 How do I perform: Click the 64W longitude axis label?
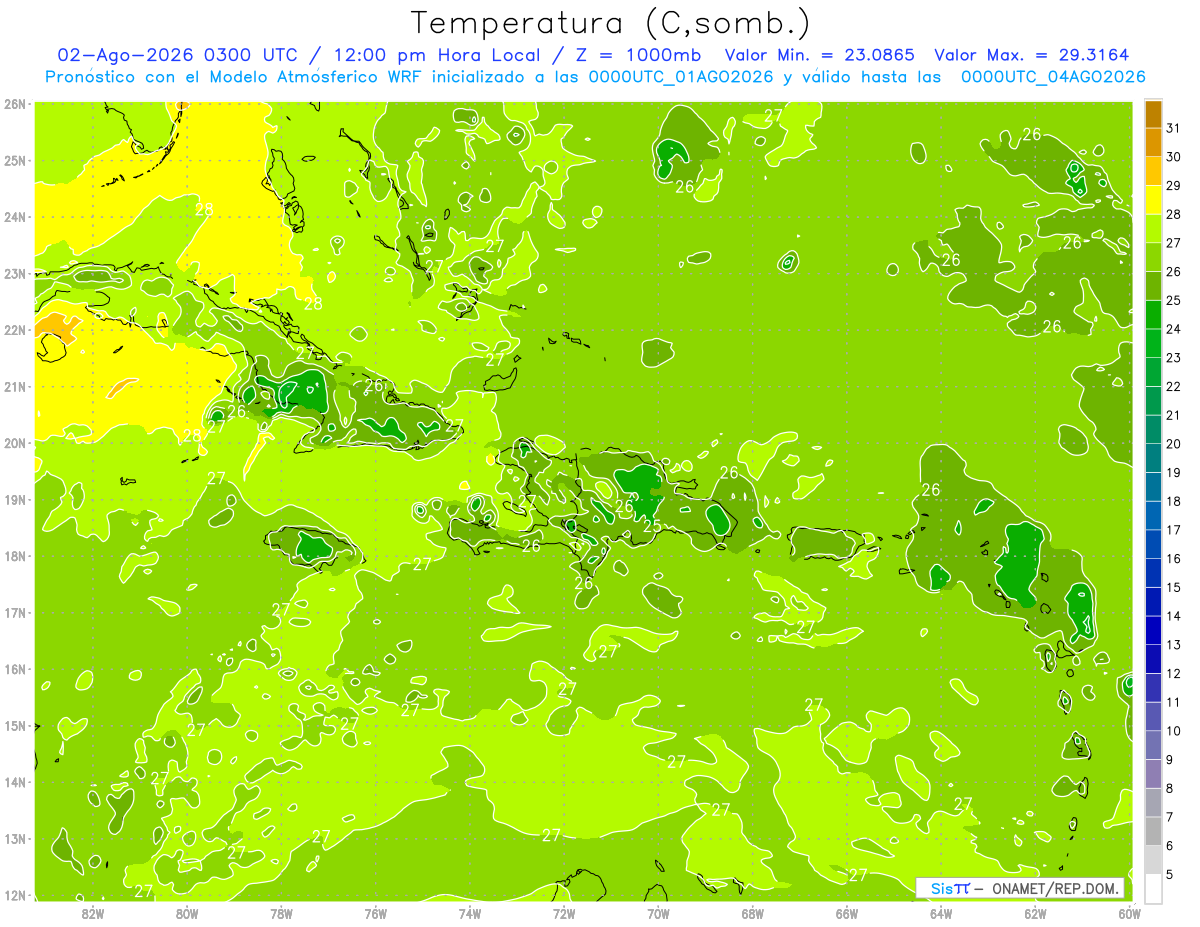pyautogui.click(x=941, y=913)
